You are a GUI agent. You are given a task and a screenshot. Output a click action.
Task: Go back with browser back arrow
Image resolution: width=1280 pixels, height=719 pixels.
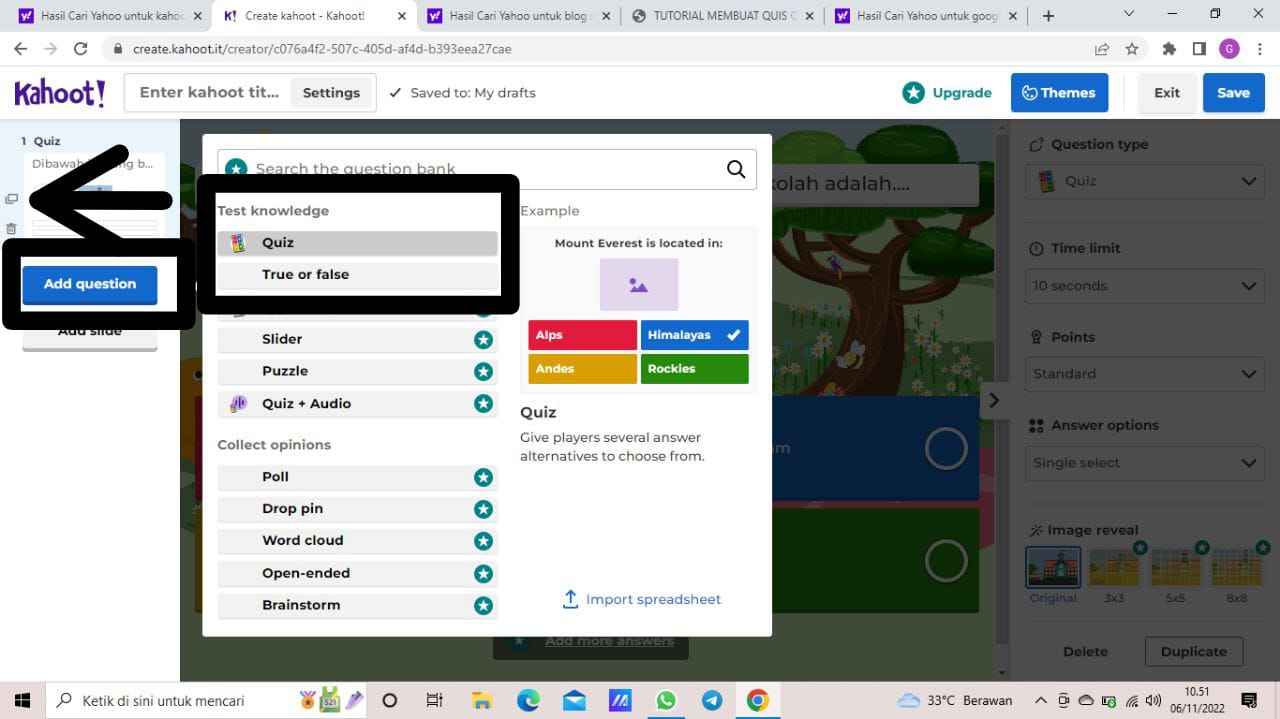pyautogui.click(x=20, y=49)
